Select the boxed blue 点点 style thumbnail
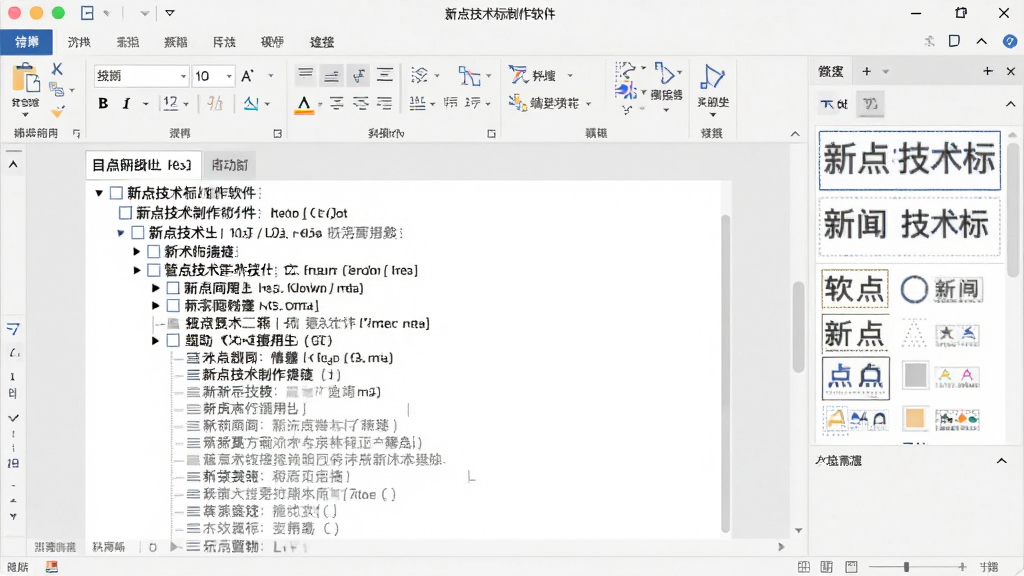 coord(856,377)
